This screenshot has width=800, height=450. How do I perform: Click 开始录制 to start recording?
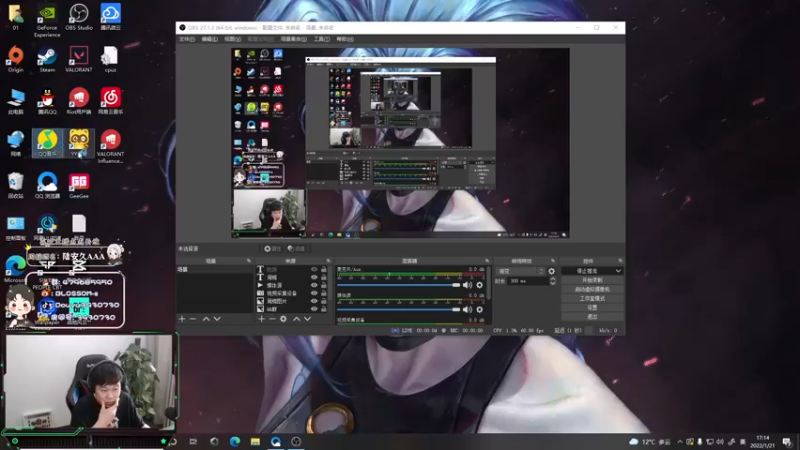592,280
